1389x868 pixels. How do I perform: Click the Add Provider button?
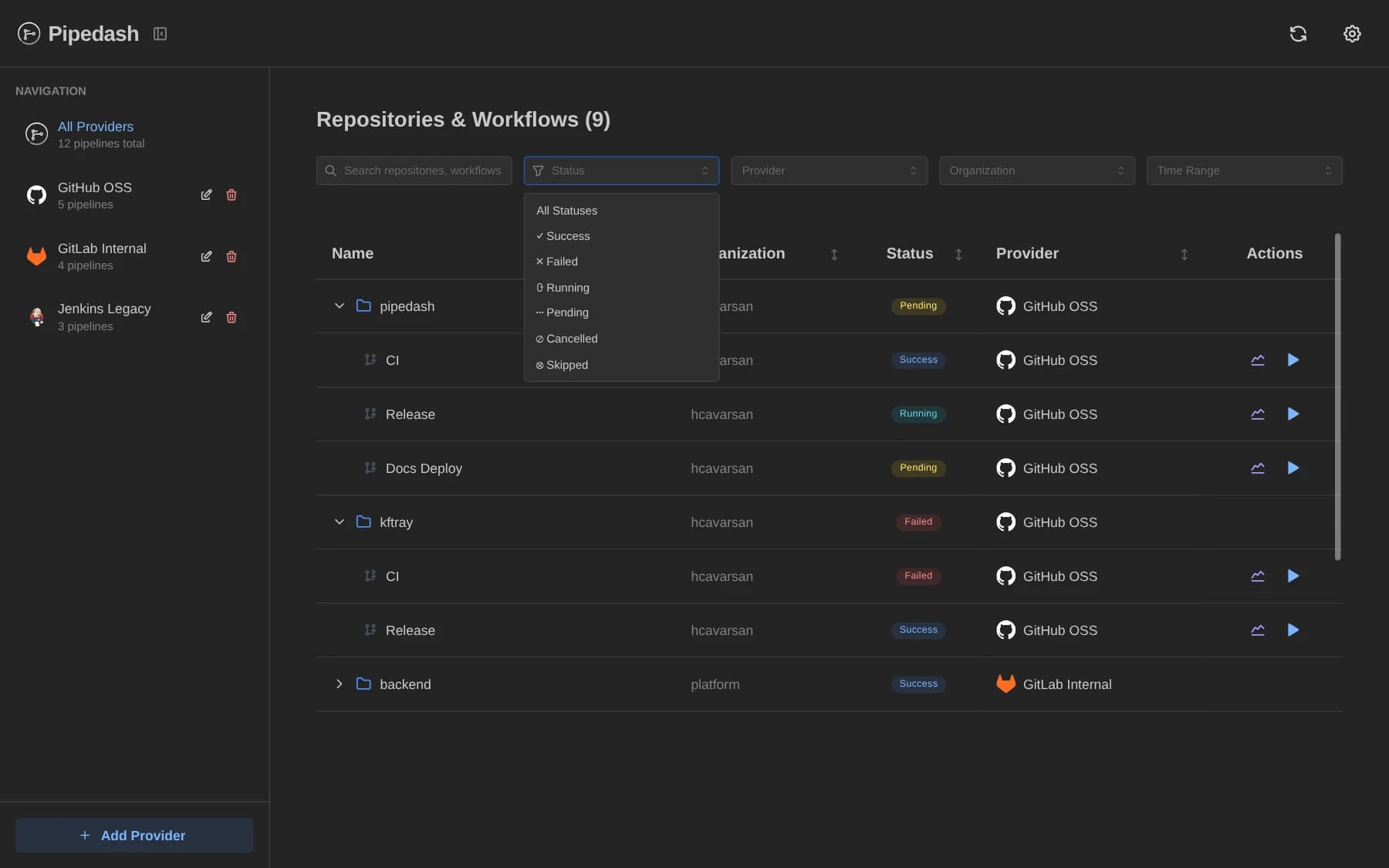pyautogui.click(x=134, y=835)
